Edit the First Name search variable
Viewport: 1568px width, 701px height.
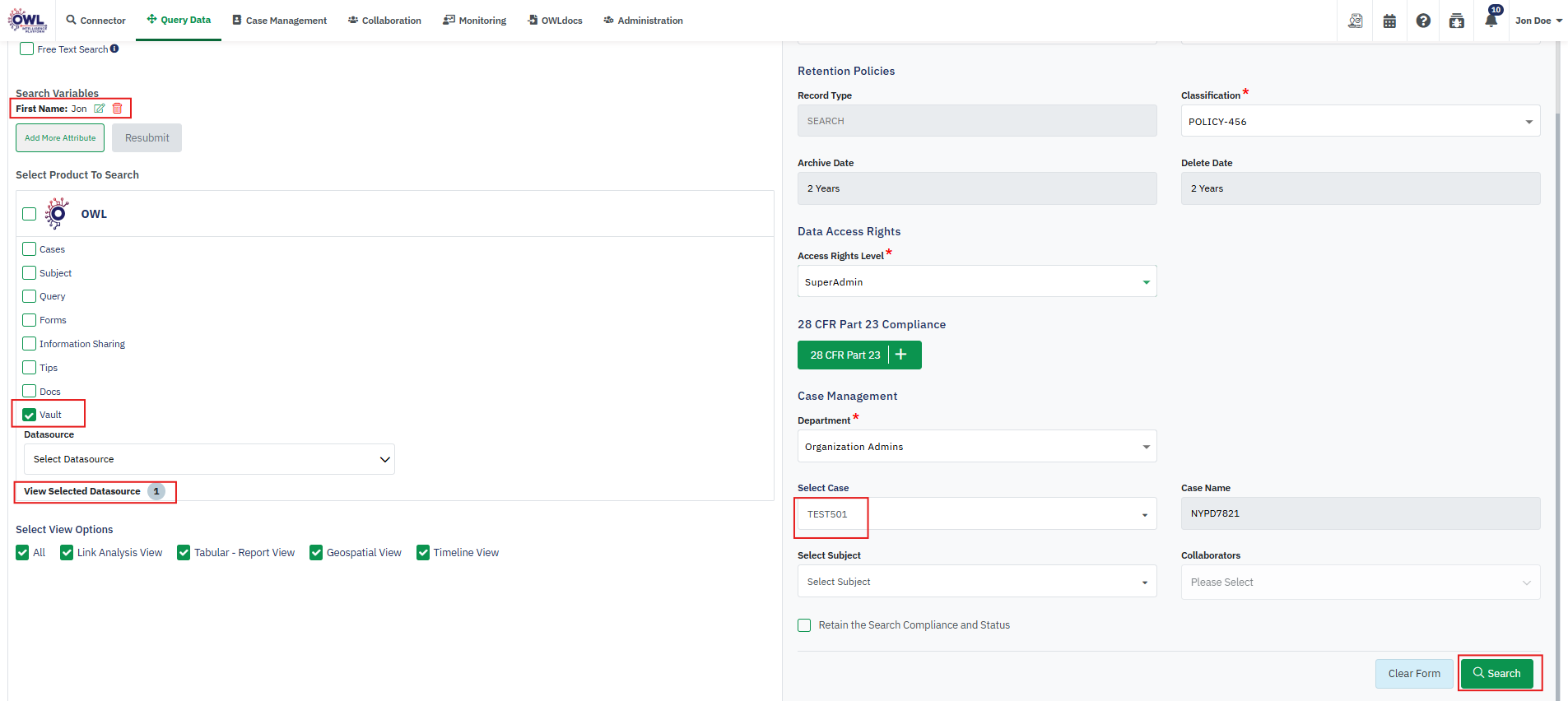100,109
